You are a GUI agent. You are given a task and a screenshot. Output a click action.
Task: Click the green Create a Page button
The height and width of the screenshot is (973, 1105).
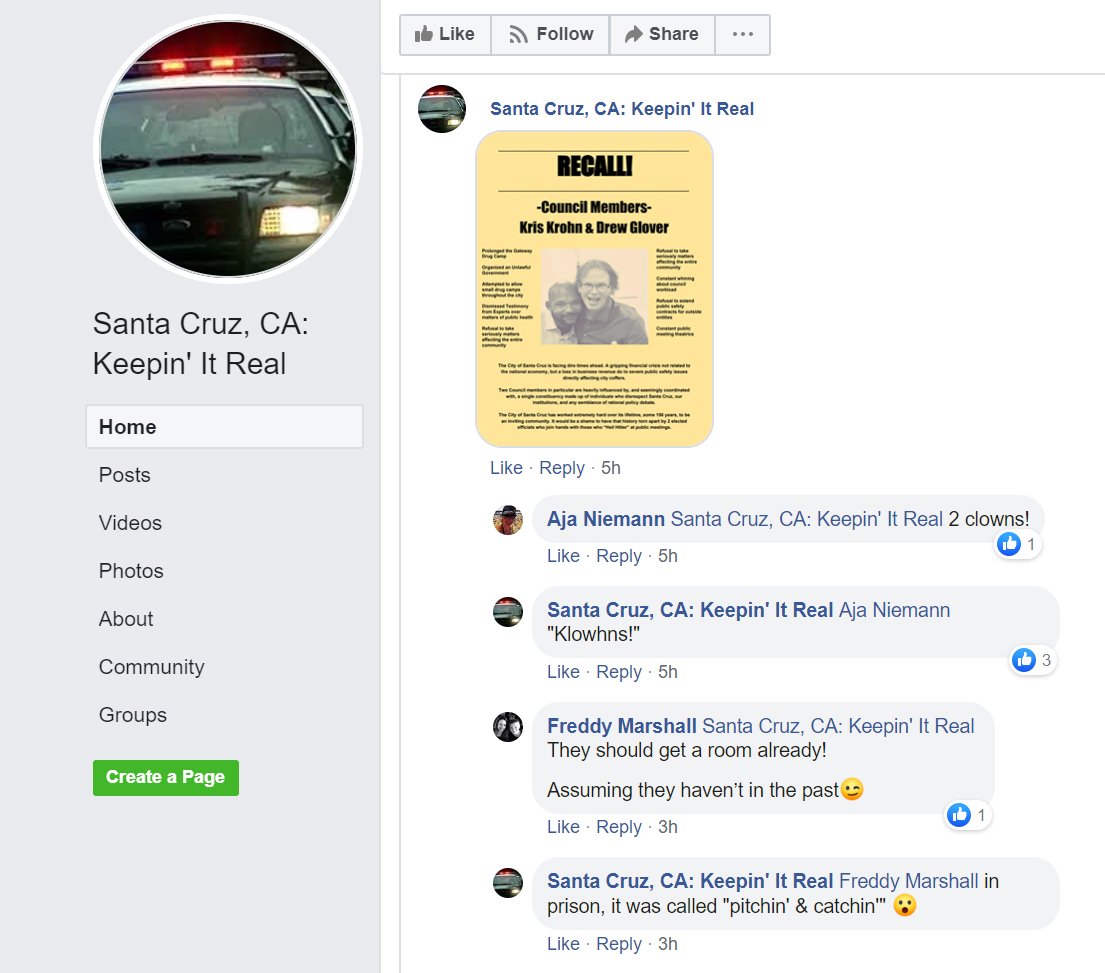coord(166,777)
